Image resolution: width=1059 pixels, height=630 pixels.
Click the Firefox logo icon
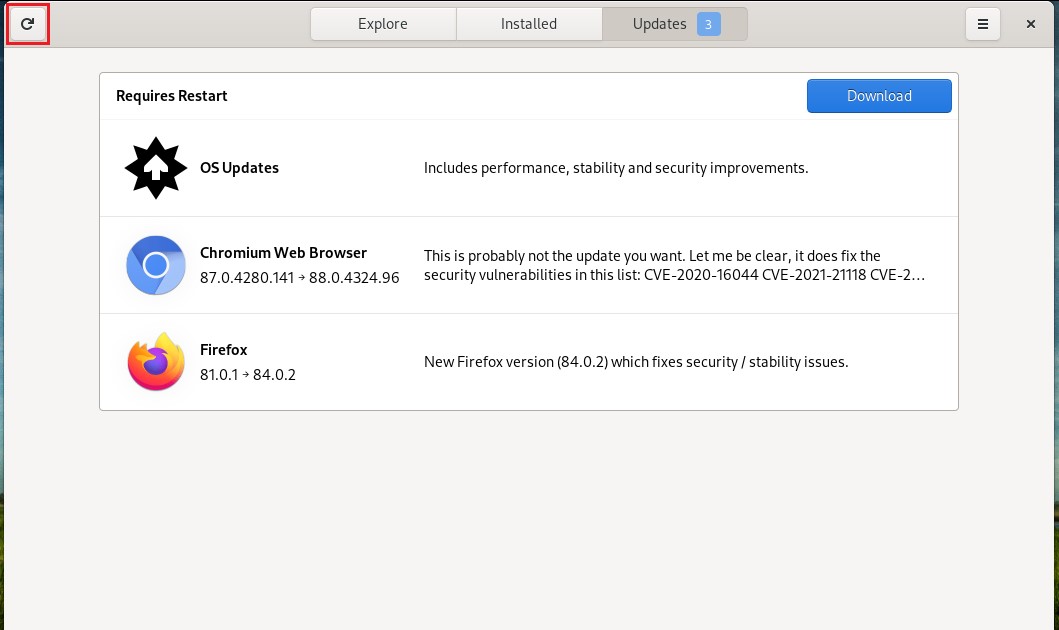pos(156,362)
